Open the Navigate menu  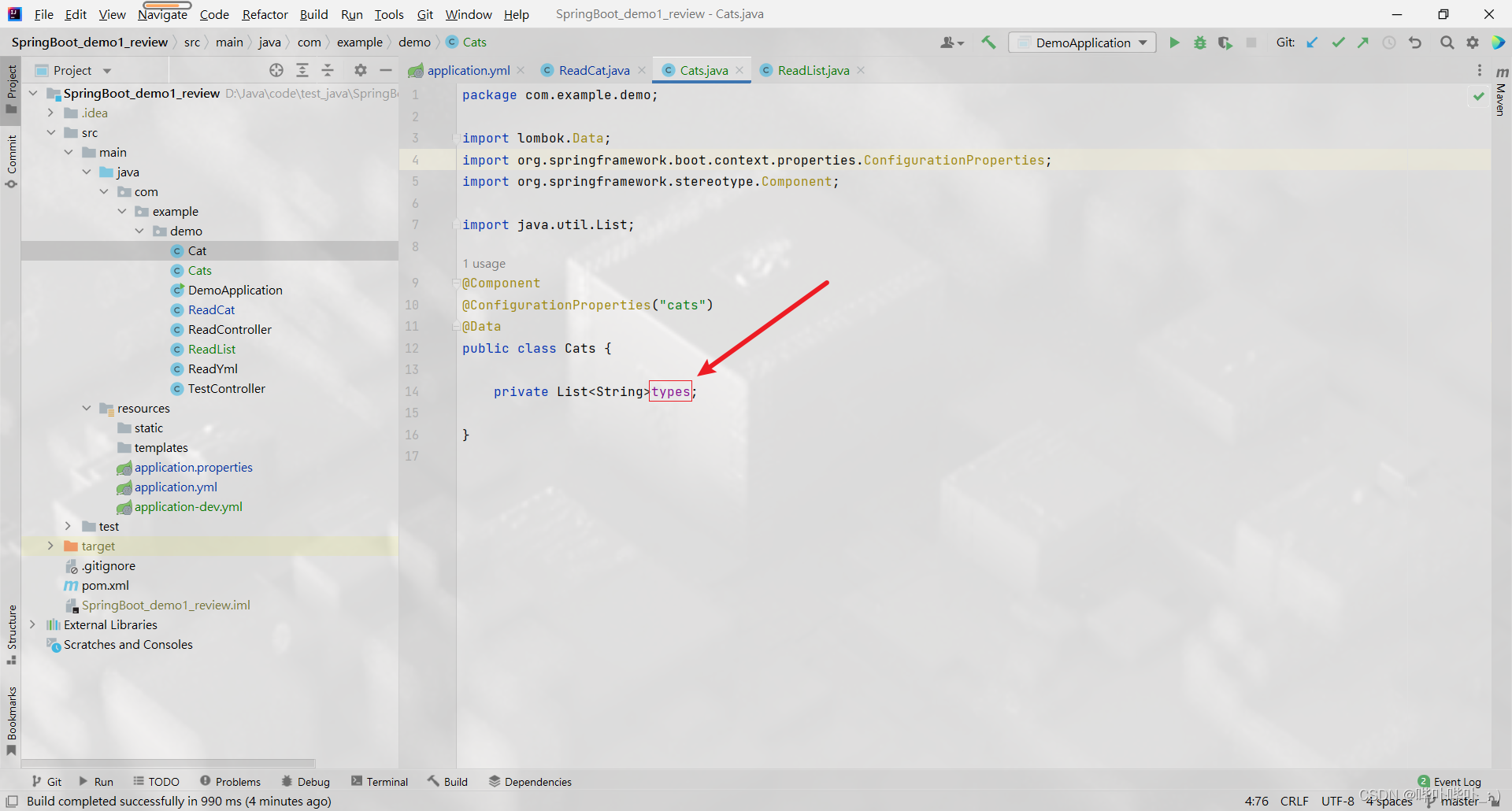point(162,14)
